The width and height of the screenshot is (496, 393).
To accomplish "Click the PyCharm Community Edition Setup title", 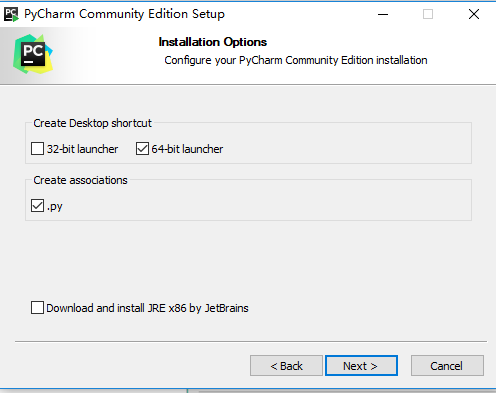I will pos(124,14).
